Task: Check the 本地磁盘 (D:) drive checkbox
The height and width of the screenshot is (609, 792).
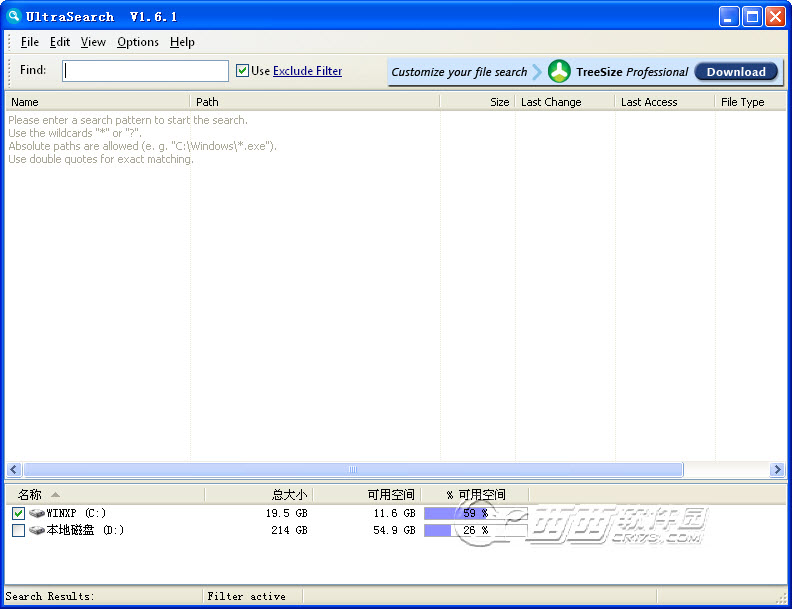Action: coord(18,530)
